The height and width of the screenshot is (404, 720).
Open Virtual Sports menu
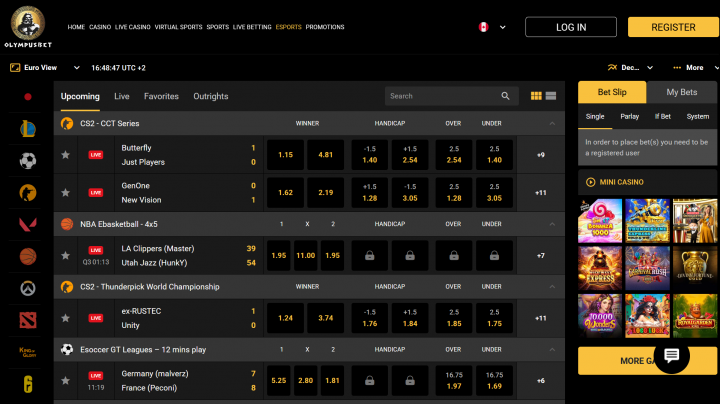pyautogui.click(x=179, y=27)
